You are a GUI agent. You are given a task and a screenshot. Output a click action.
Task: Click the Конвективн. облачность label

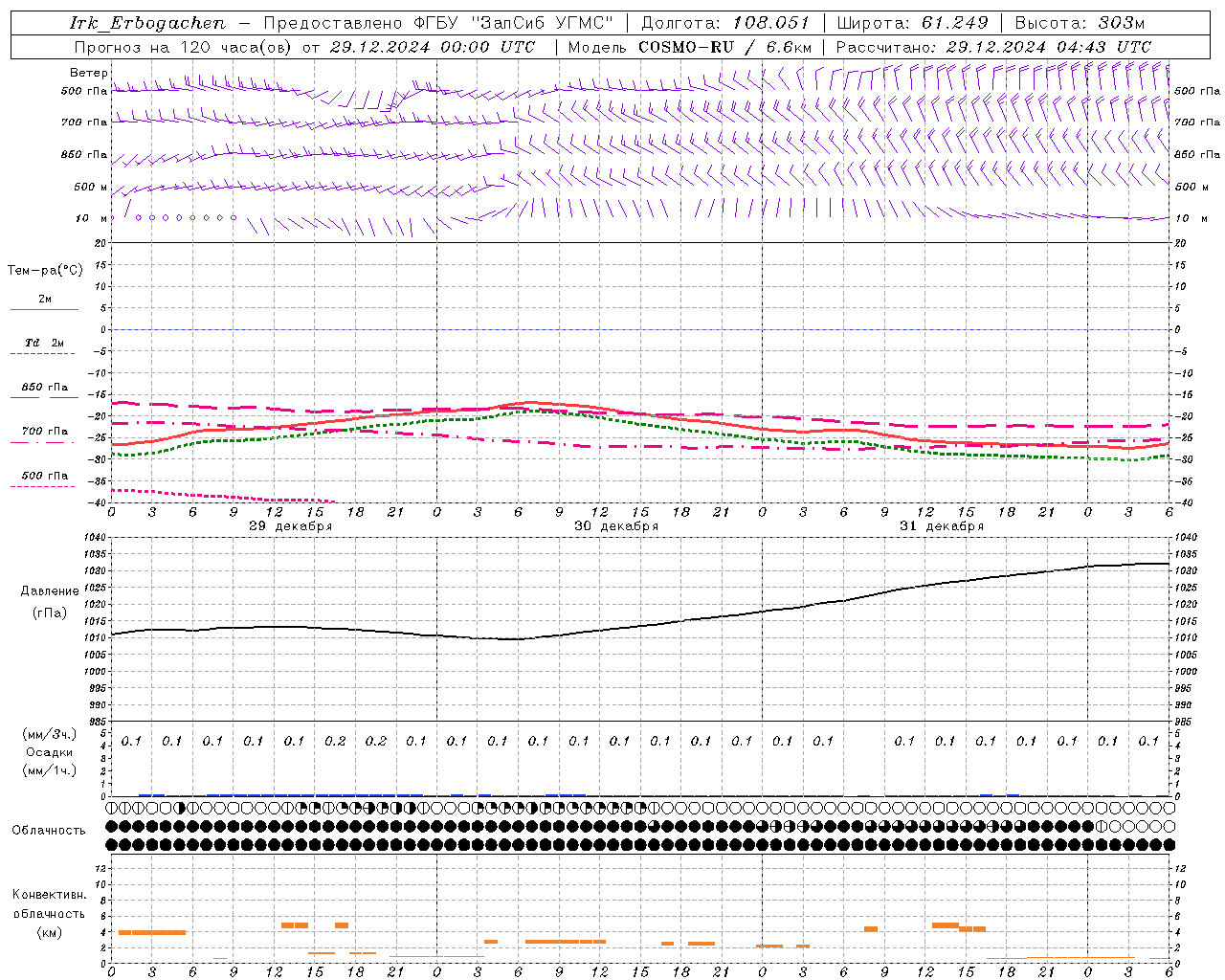point(49,903)
